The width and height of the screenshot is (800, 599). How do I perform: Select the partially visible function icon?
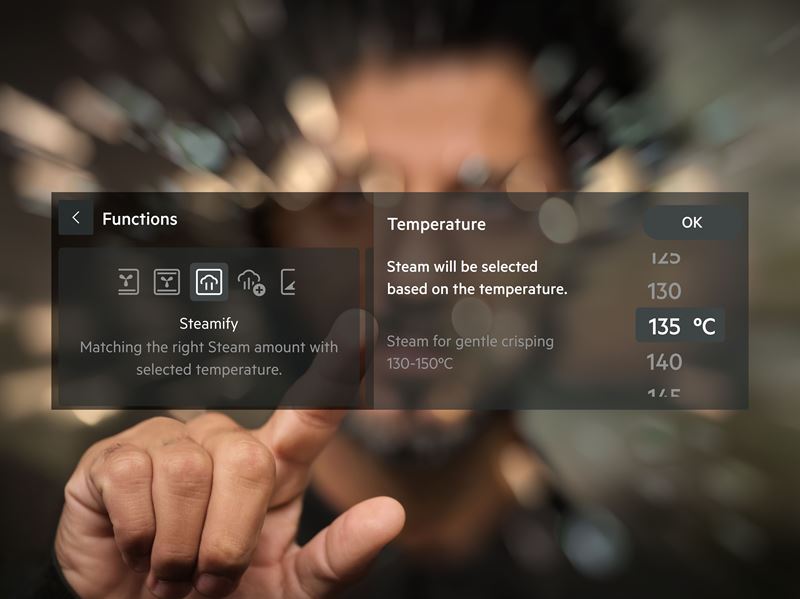click(x=288, y=282)
